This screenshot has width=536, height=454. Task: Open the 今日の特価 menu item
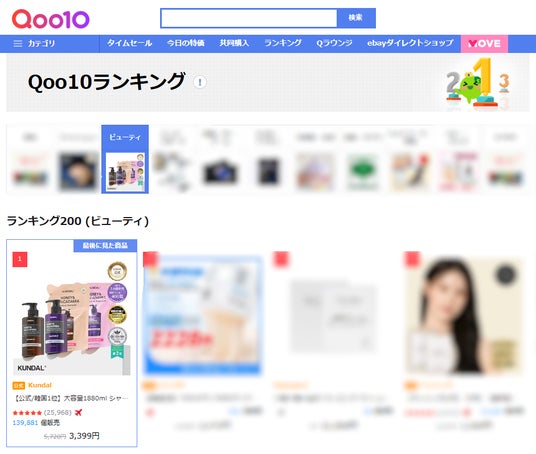186,43
